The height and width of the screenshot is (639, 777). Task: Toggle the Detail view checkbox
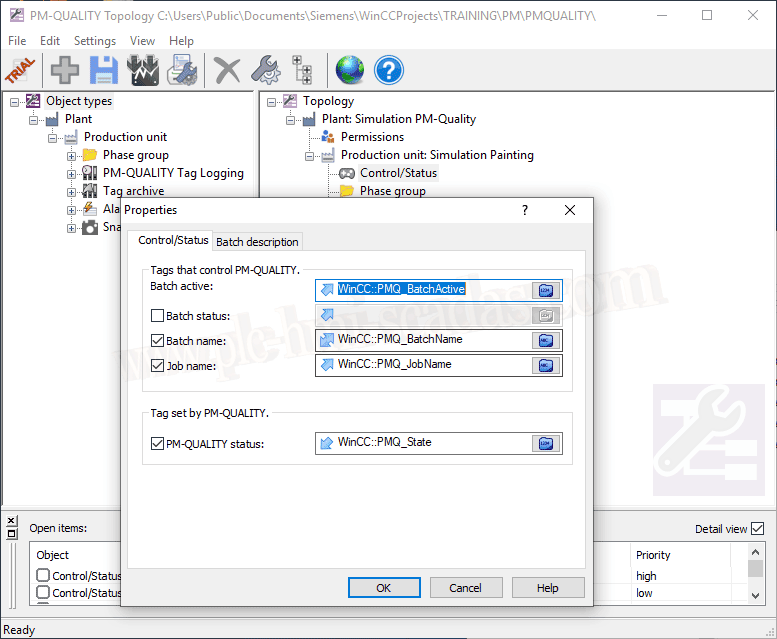click(x=757, y=529)
